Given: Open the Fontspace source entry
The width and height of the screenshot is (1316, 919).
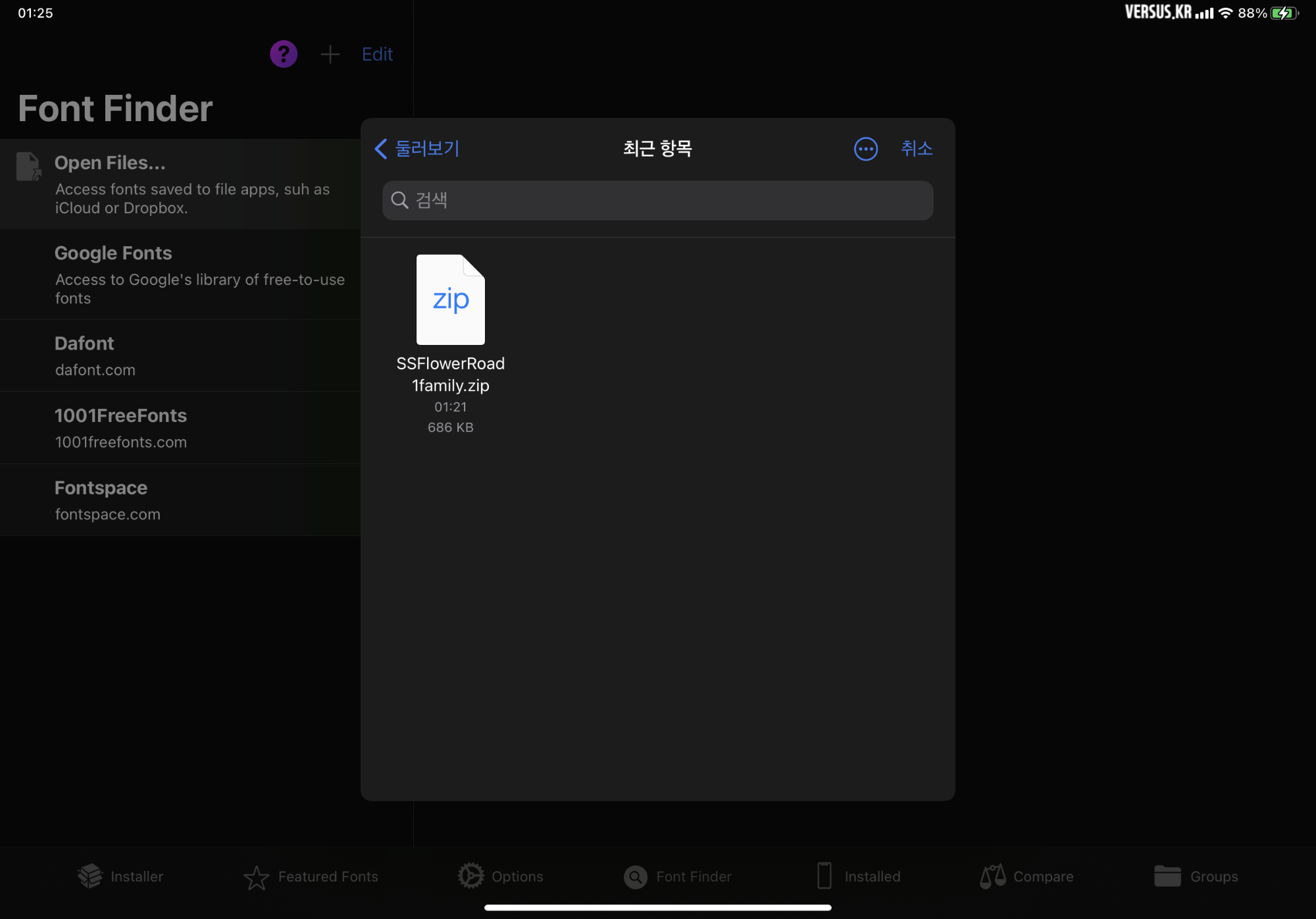Looking at the screenshot, I should point(180,500).
